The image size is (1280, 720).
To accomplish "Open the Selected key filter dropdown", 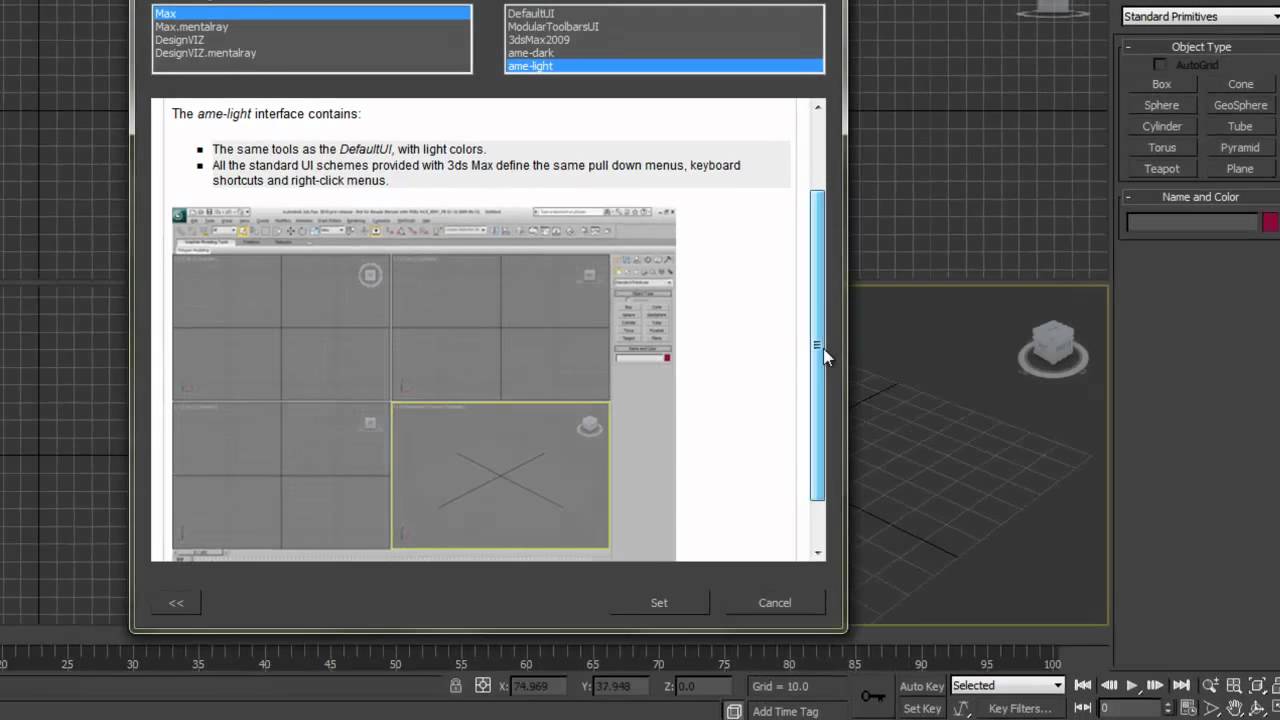I will (1006, 685).
